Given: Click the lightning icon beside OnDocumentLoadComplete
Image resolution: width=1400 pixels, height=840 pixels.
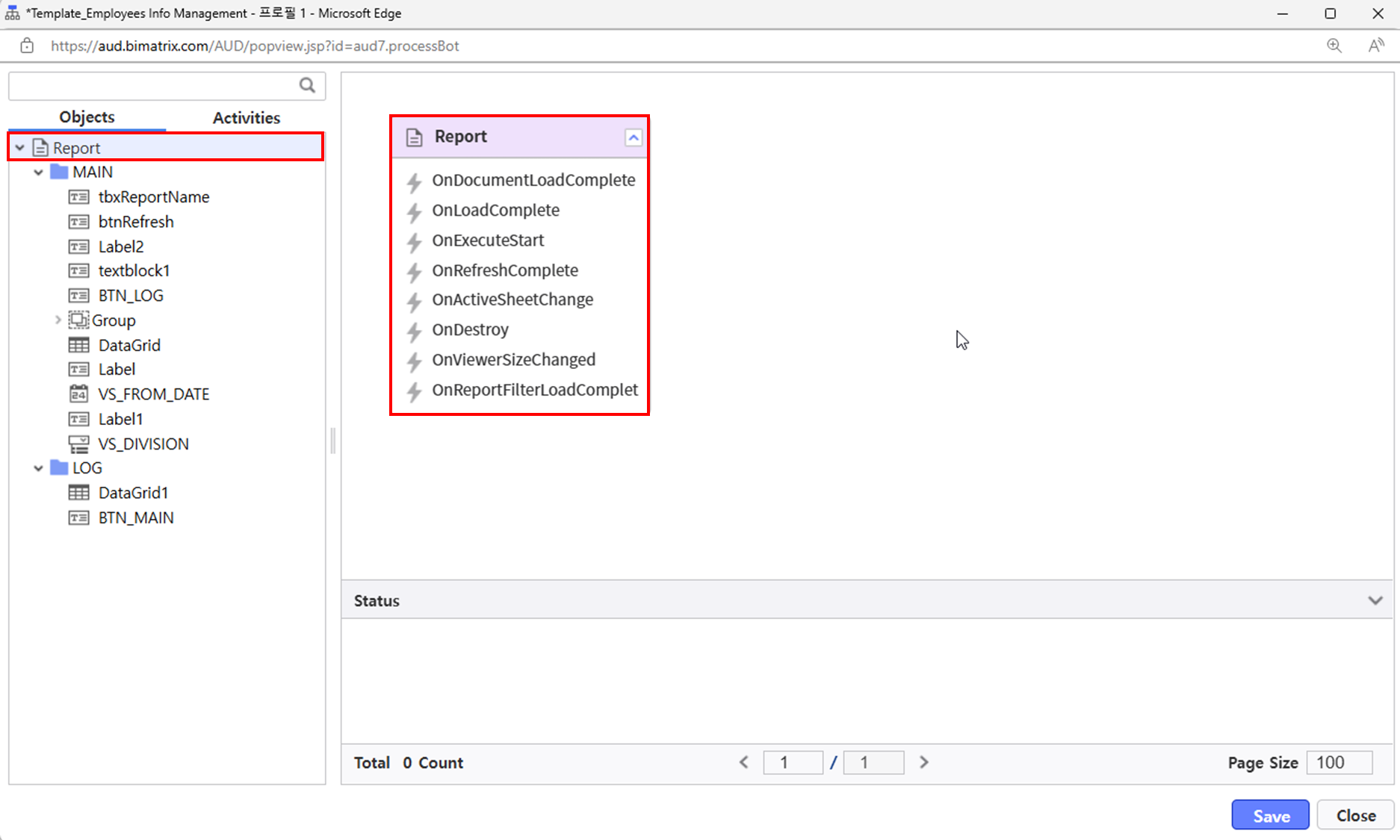Looking at the screenshot, I should tap(414, 181).
